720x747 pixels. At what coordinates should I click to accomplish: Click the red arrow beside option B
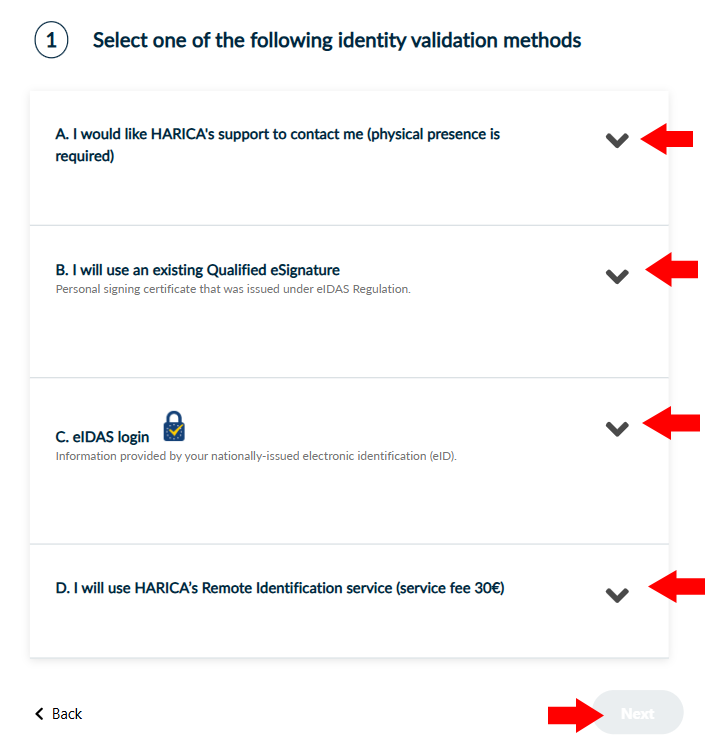pyautogui.click(x=671, y=269)
